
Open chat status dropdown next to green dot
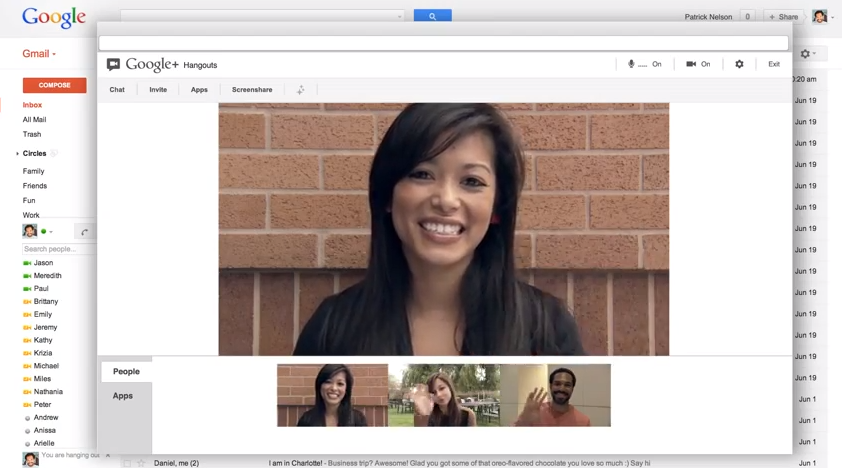point(51,232)
